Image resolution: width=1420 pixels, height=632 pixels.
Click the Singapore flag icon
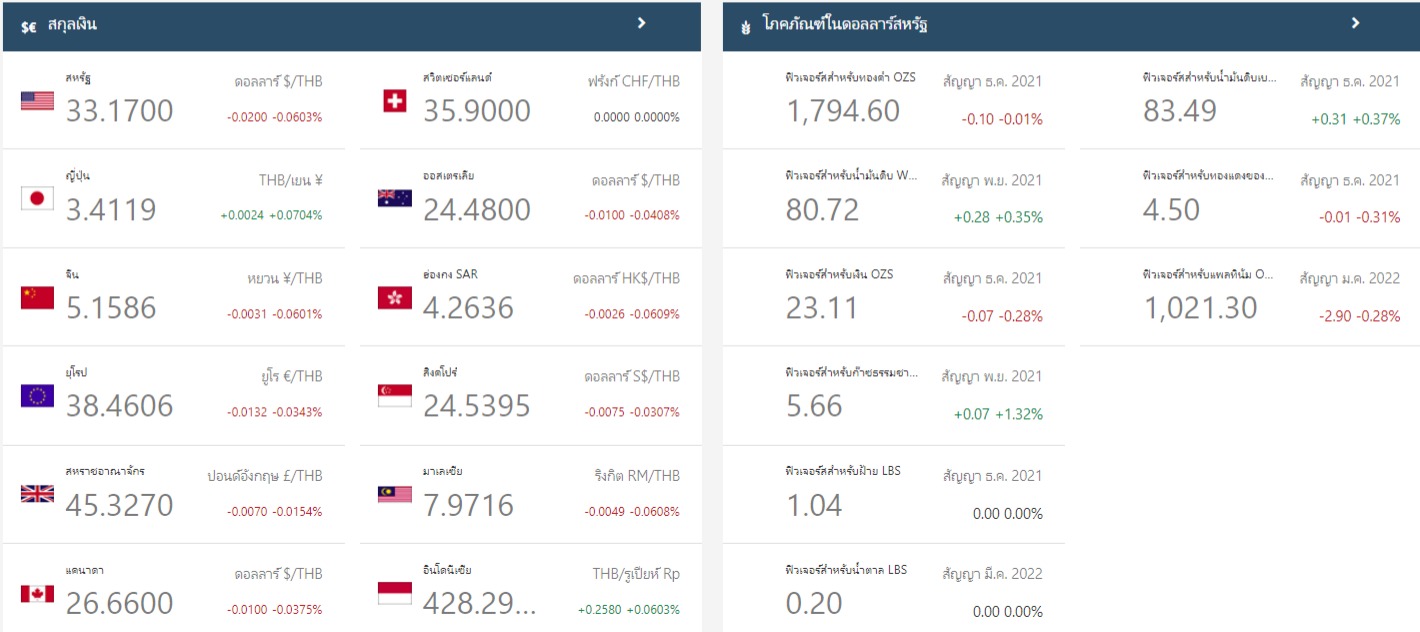click(395, 396)
